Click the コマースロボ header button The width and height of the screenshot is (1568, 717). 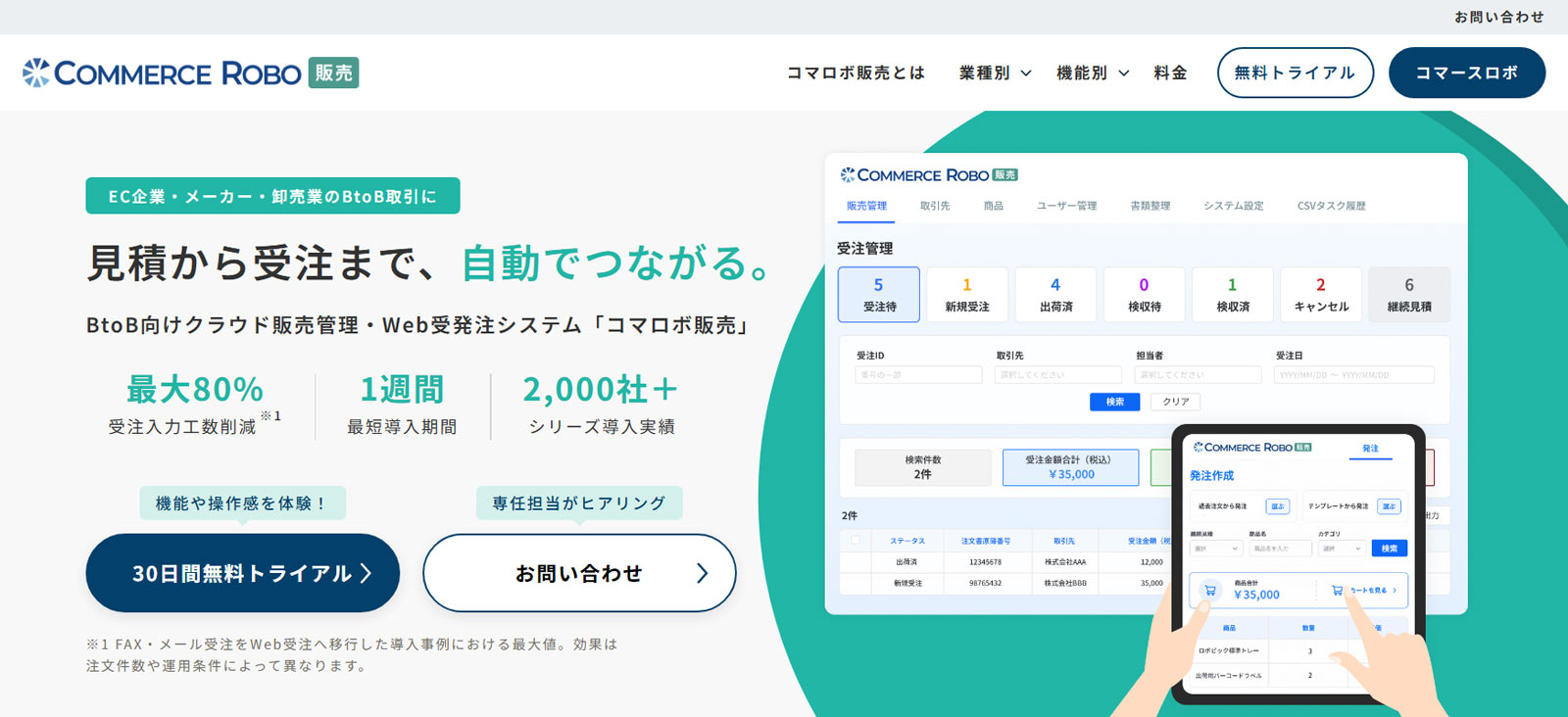point(1467,72)
